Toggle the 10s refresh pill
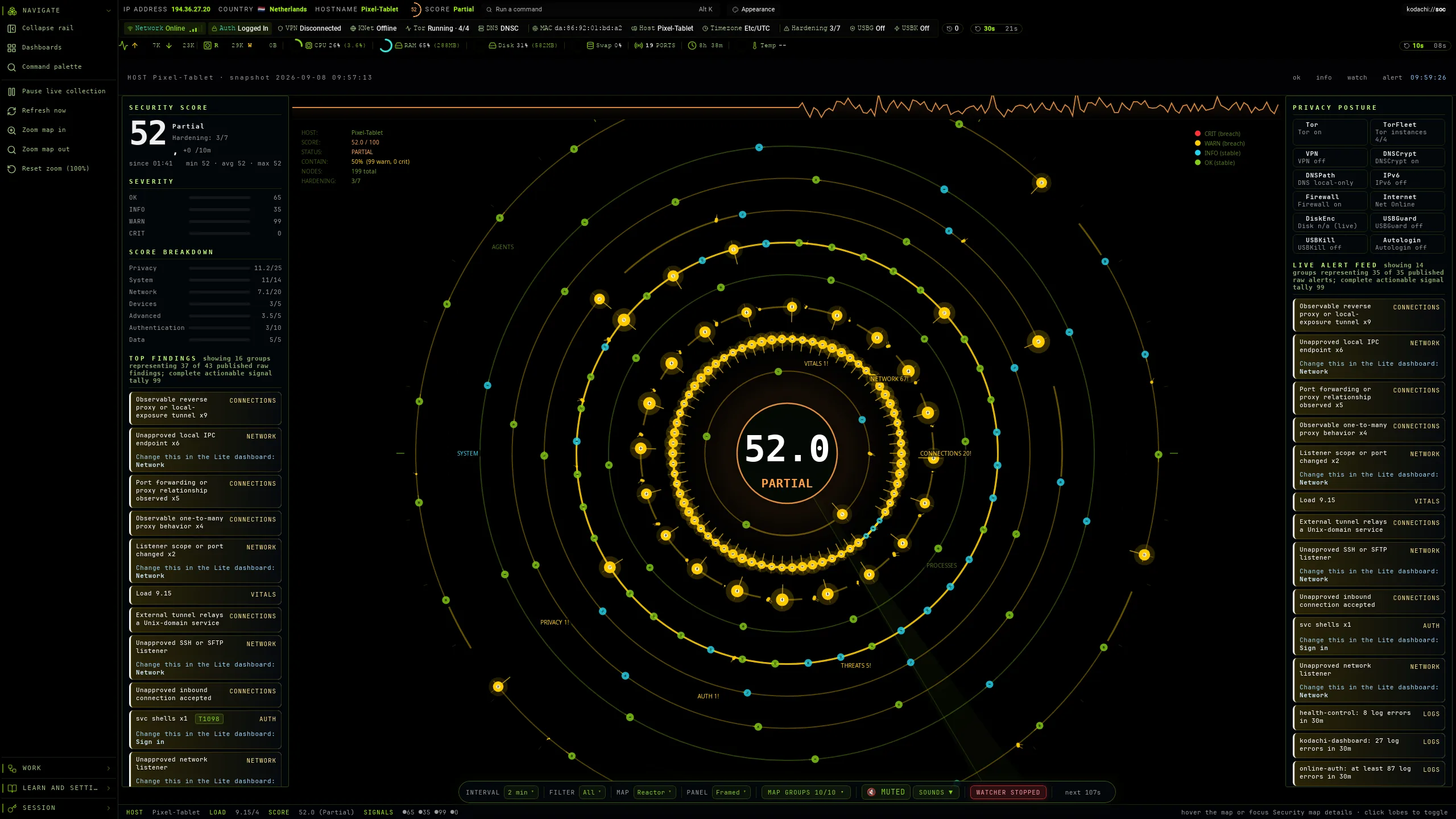This screenshot has width=1456, height=819. tap(1425, 45)
